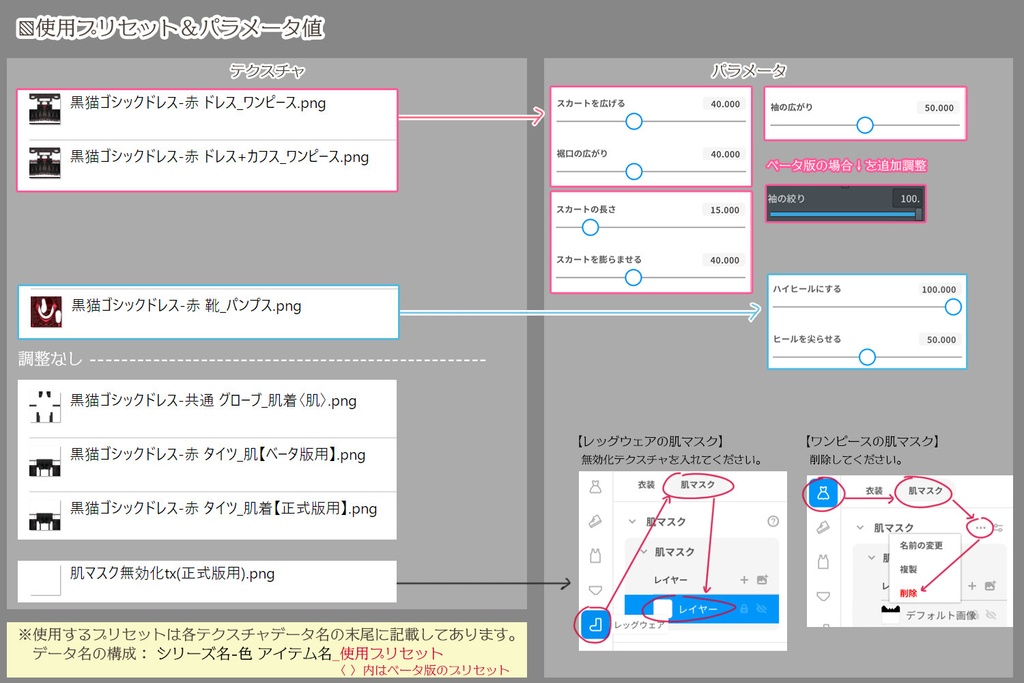The width and height of the screenshot is (1024, 683).
Task: Switch to the 衣装 tab
Action: [x=646, y=485]
